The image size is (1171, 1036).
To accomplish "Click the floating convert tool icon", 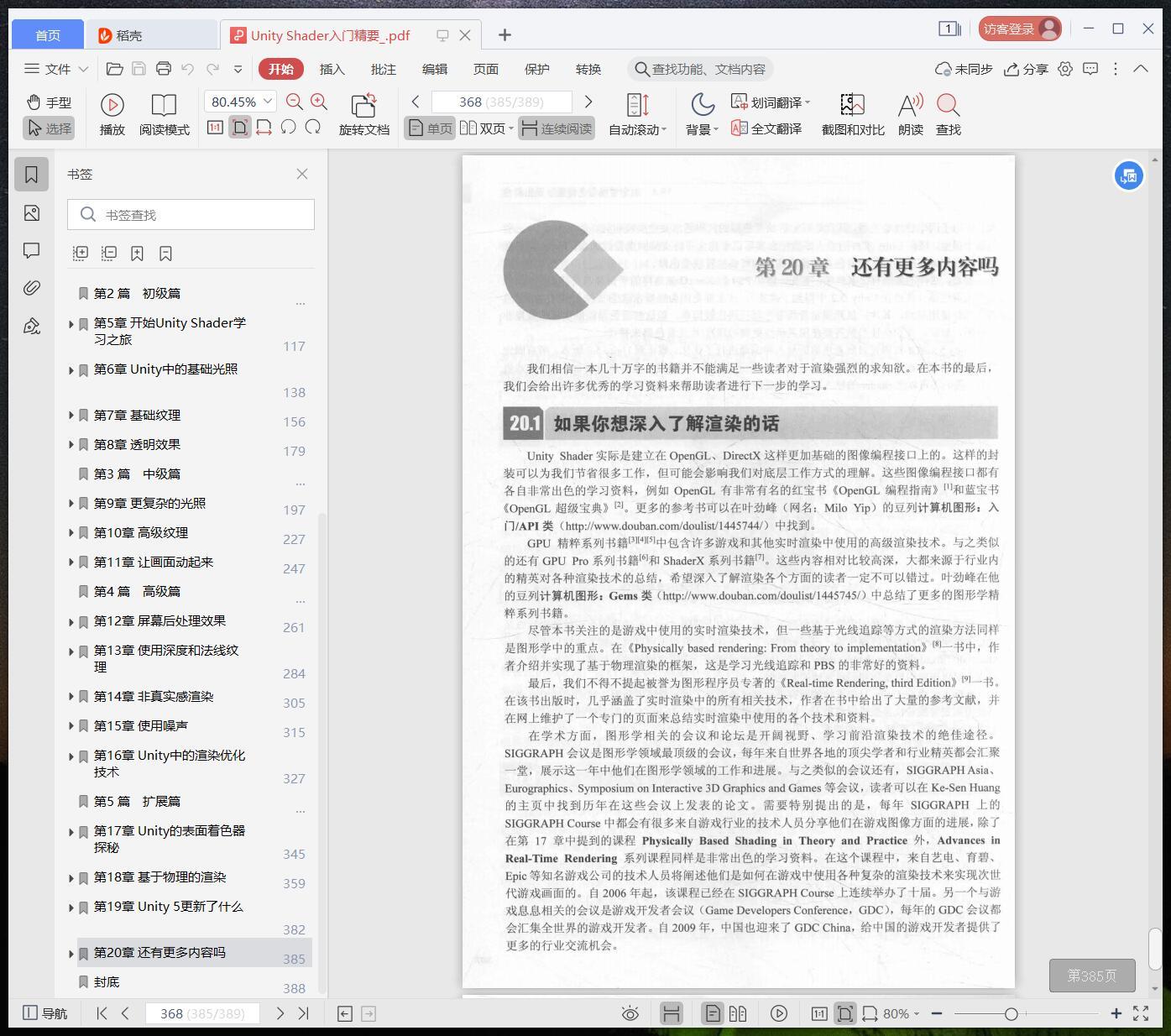I will [1129, 175].
